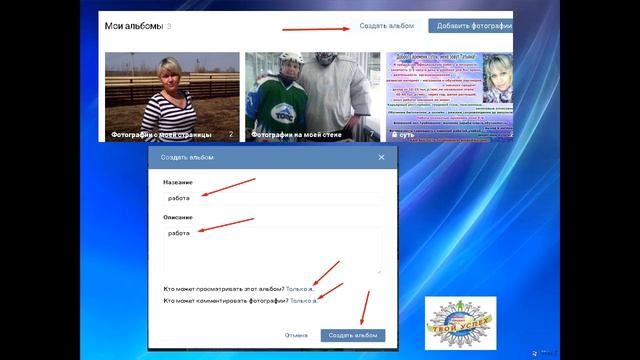Viewport: 640px width, 360px height.
Task: Confirm with the blue Создать альбом button
Action: point(353,335)
